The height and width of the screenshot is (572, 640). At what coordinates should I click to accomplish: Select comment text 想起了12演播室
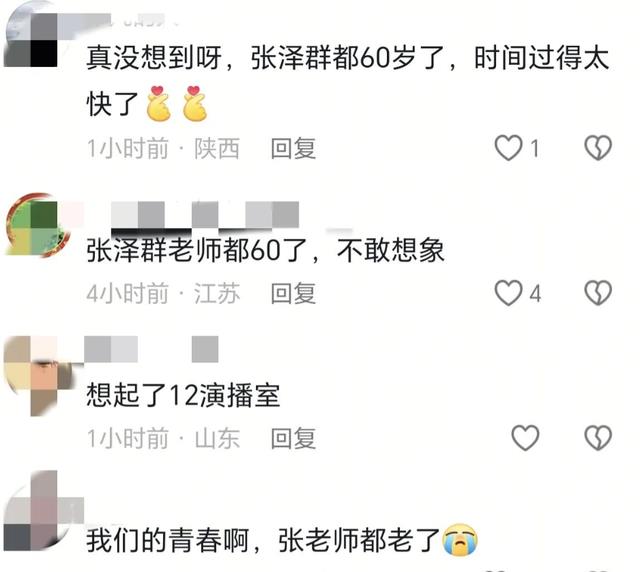point(183,395)
